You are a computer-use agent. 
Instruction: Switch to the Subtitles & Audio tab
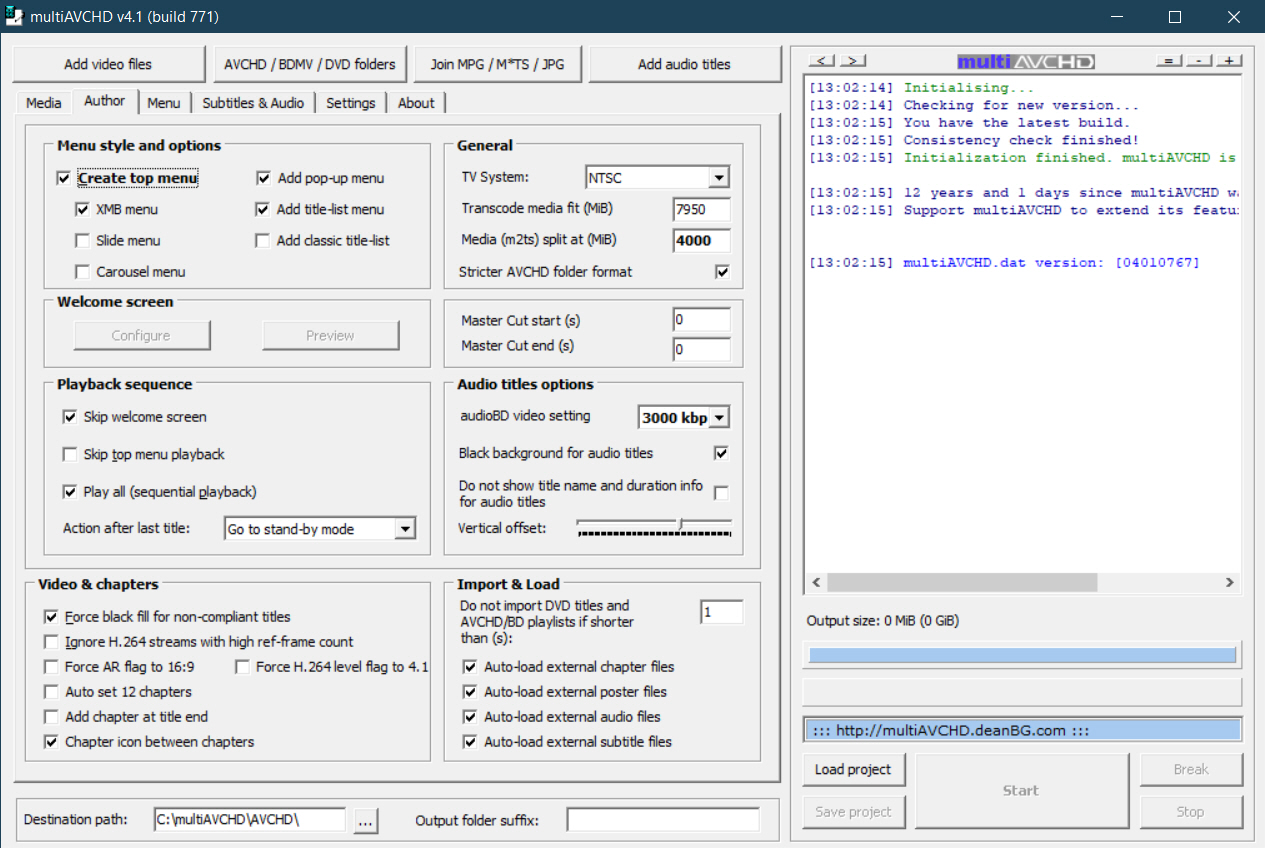tap(253, 103)
